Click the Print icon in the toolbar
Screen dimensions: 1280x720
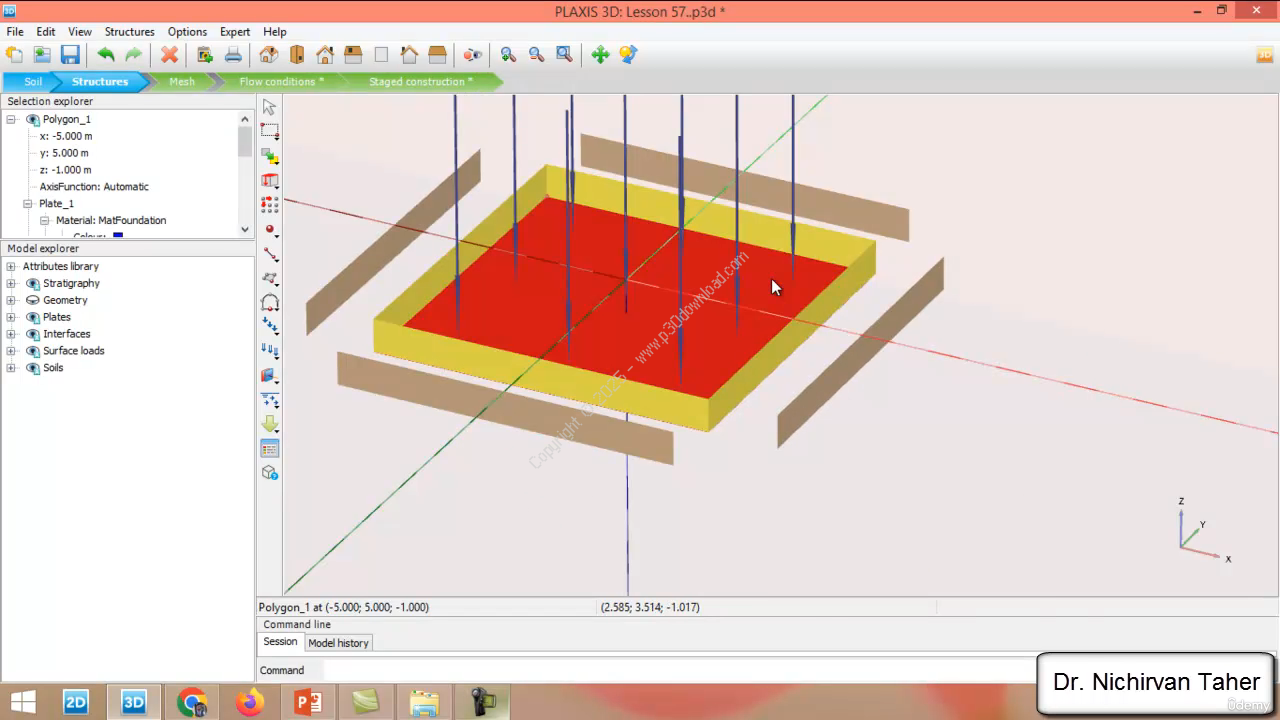coord(233,55)
